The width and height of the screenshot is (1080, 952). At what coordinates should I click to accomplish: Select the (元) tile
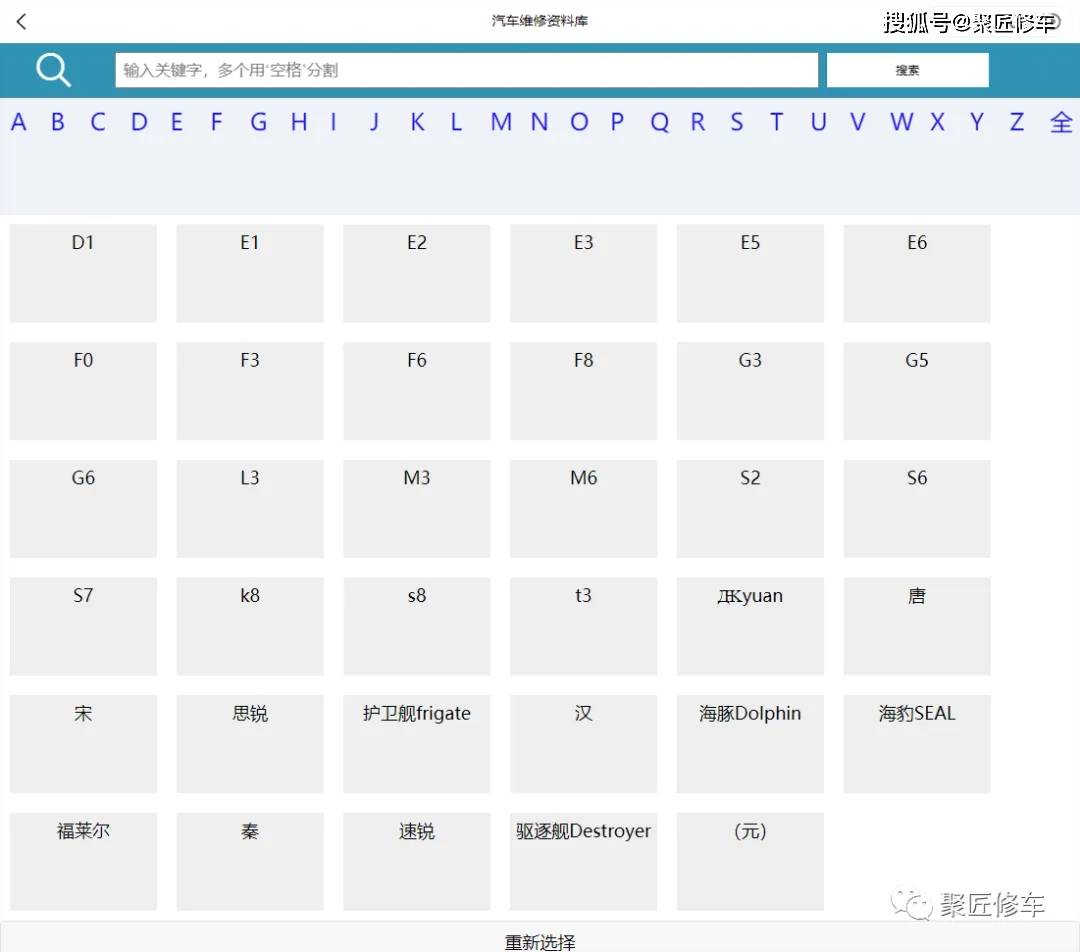point(750,862)
